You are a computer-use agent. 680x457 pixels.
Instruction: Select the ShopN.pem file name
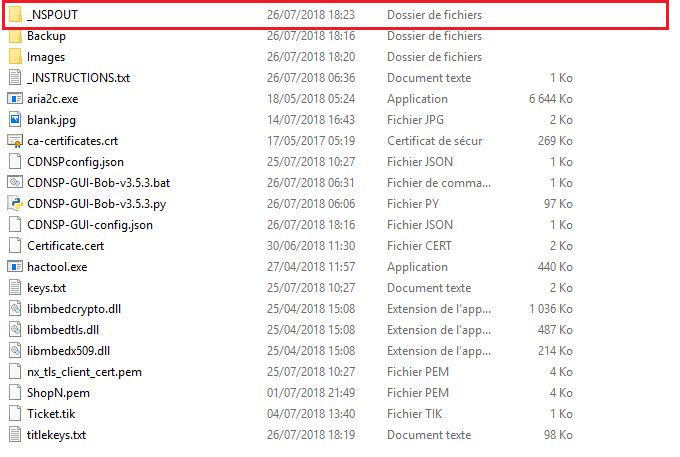point(58,393)
